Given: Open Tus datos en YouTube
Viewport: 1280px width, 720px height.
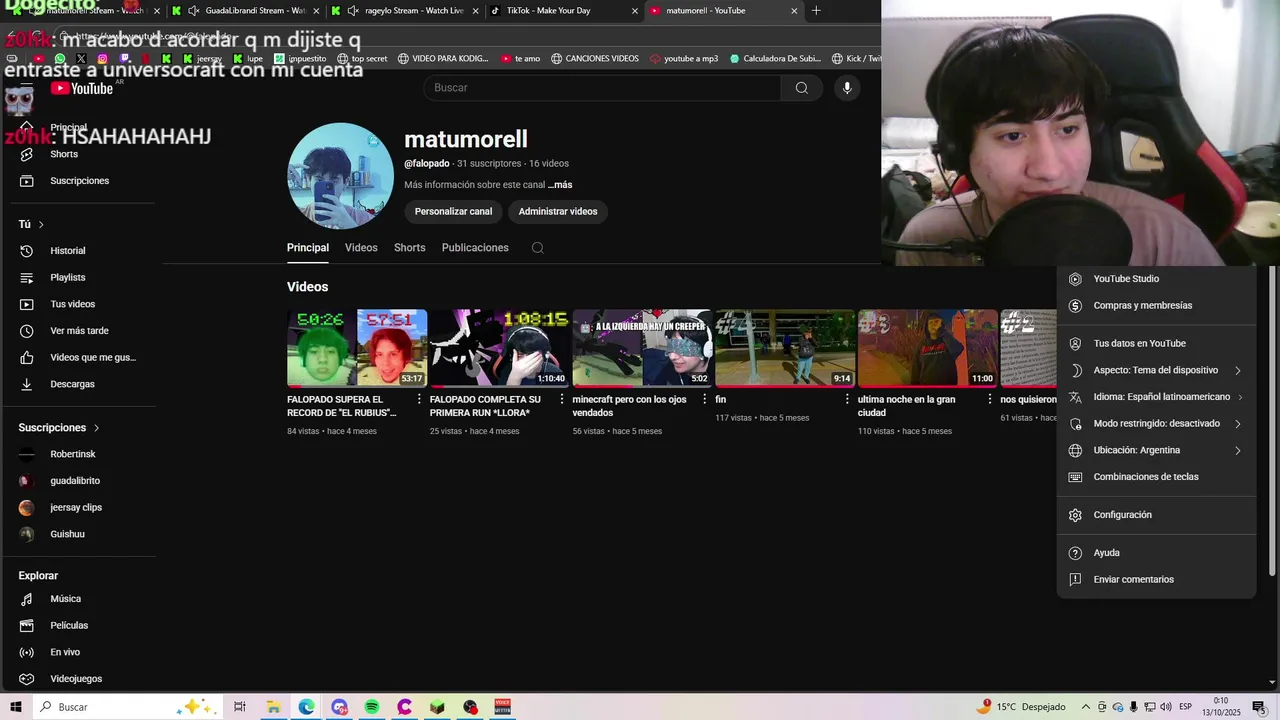Looking at the screenshot, I should (1139, 343).
